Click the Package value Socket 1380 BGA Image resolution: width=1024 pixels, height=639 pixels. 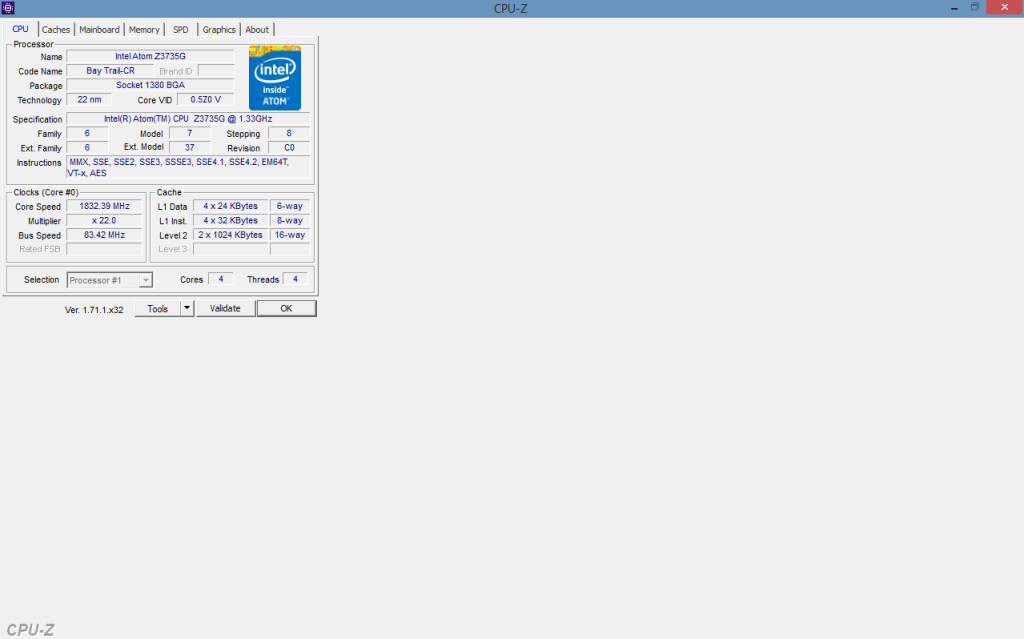[150, 85]
